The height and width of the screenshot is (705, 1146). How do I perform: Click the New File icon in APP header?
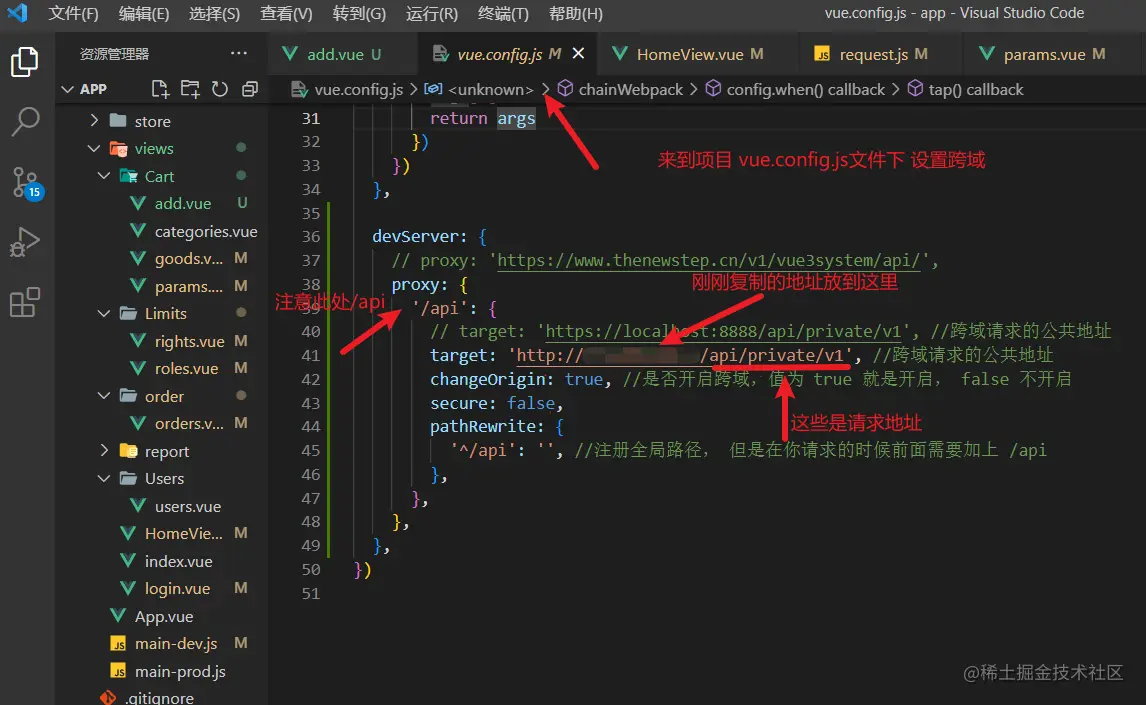(159, 89)
